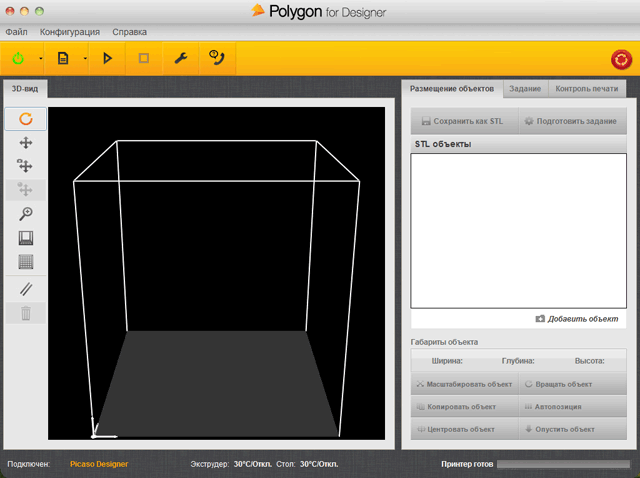Click Сохранить как STL button

(x=464, y=121)
